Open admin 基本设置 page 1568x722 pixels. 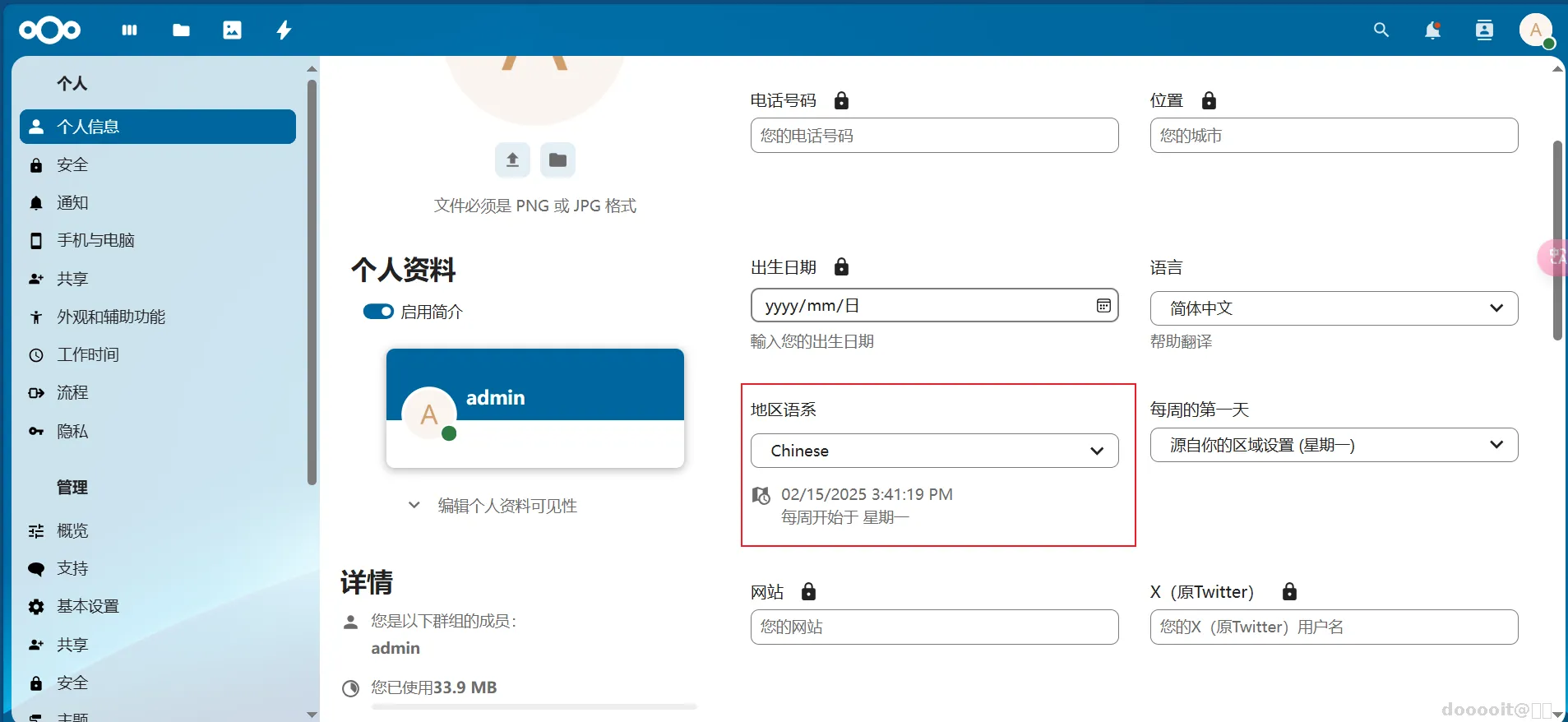158,606
